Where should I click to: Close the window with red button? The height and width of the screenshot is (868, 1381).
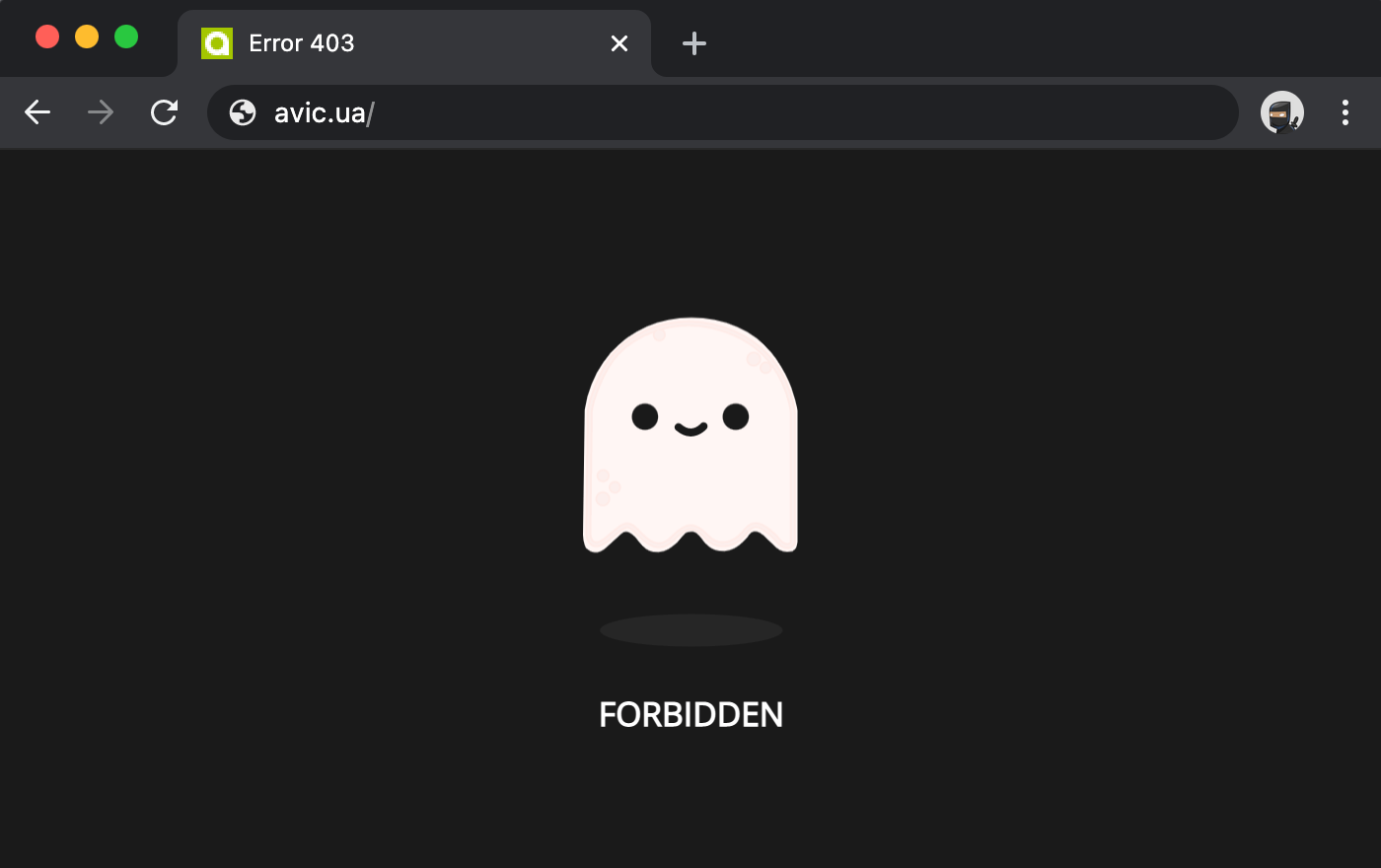[47, 36]
